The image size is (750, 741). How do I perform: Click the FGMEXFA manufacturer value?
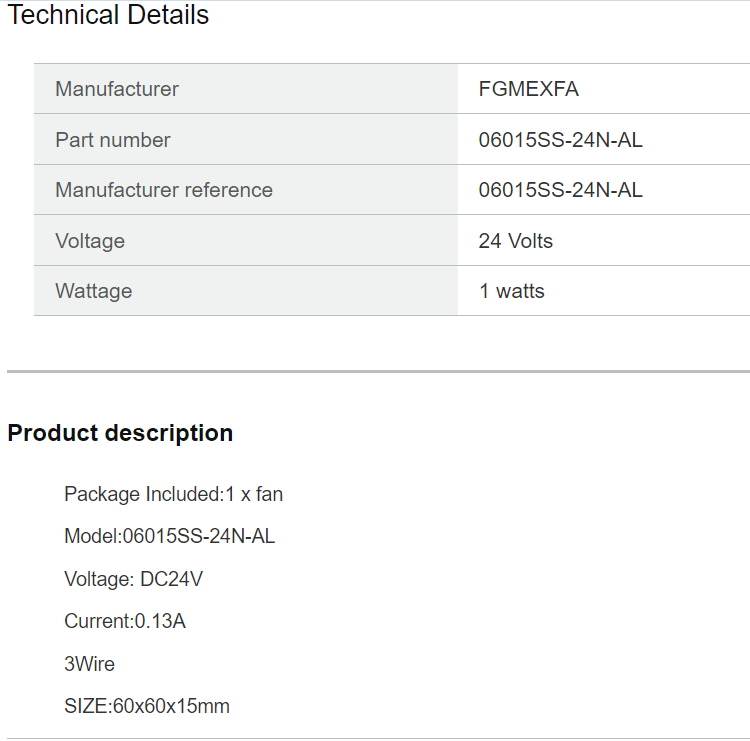[x=529, y=89]
